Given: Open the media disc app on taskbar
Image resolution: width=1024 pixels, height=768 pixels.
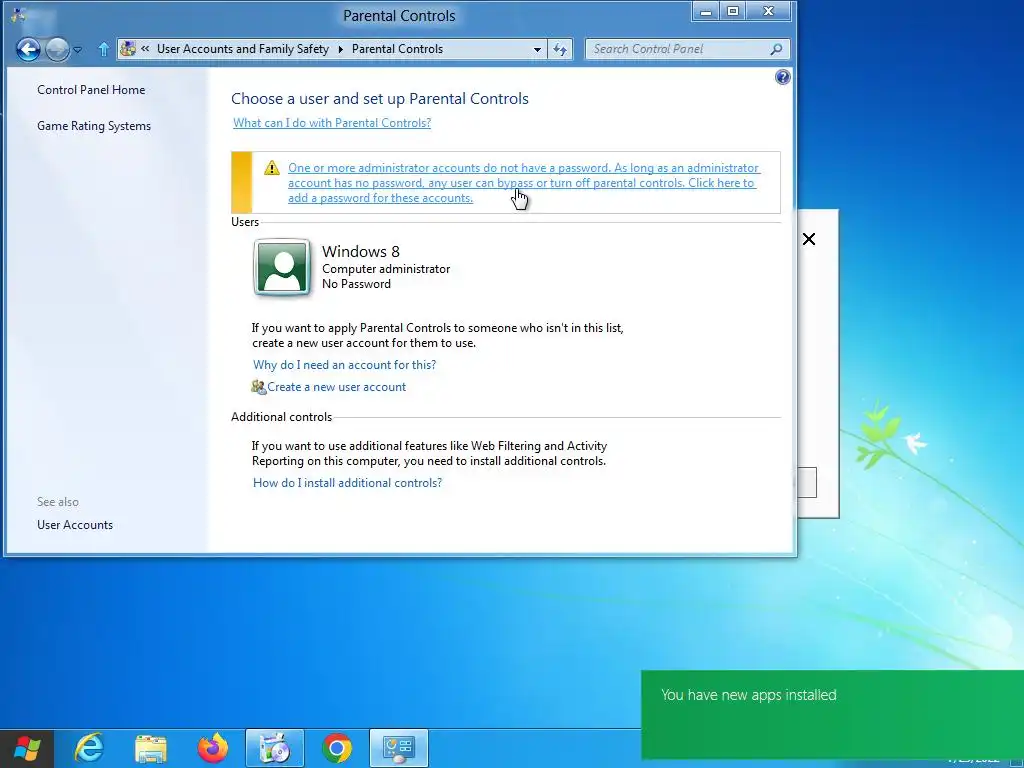Looking at the screenshot, I should 274,748.
